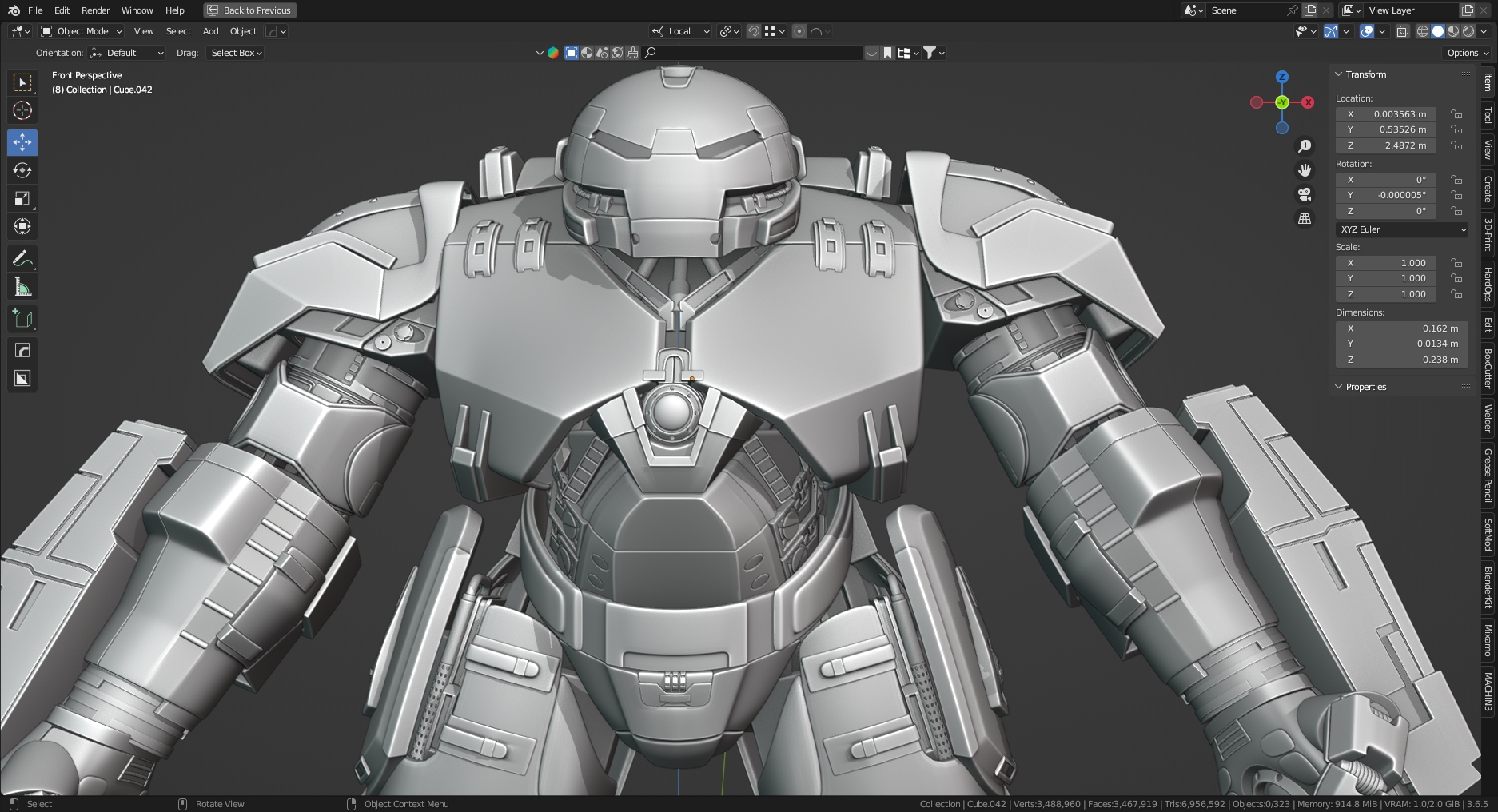1498x812 pixels.
Task: Switch to the 3D-Print sidebar tab
Action: (x=1488, y=235)
